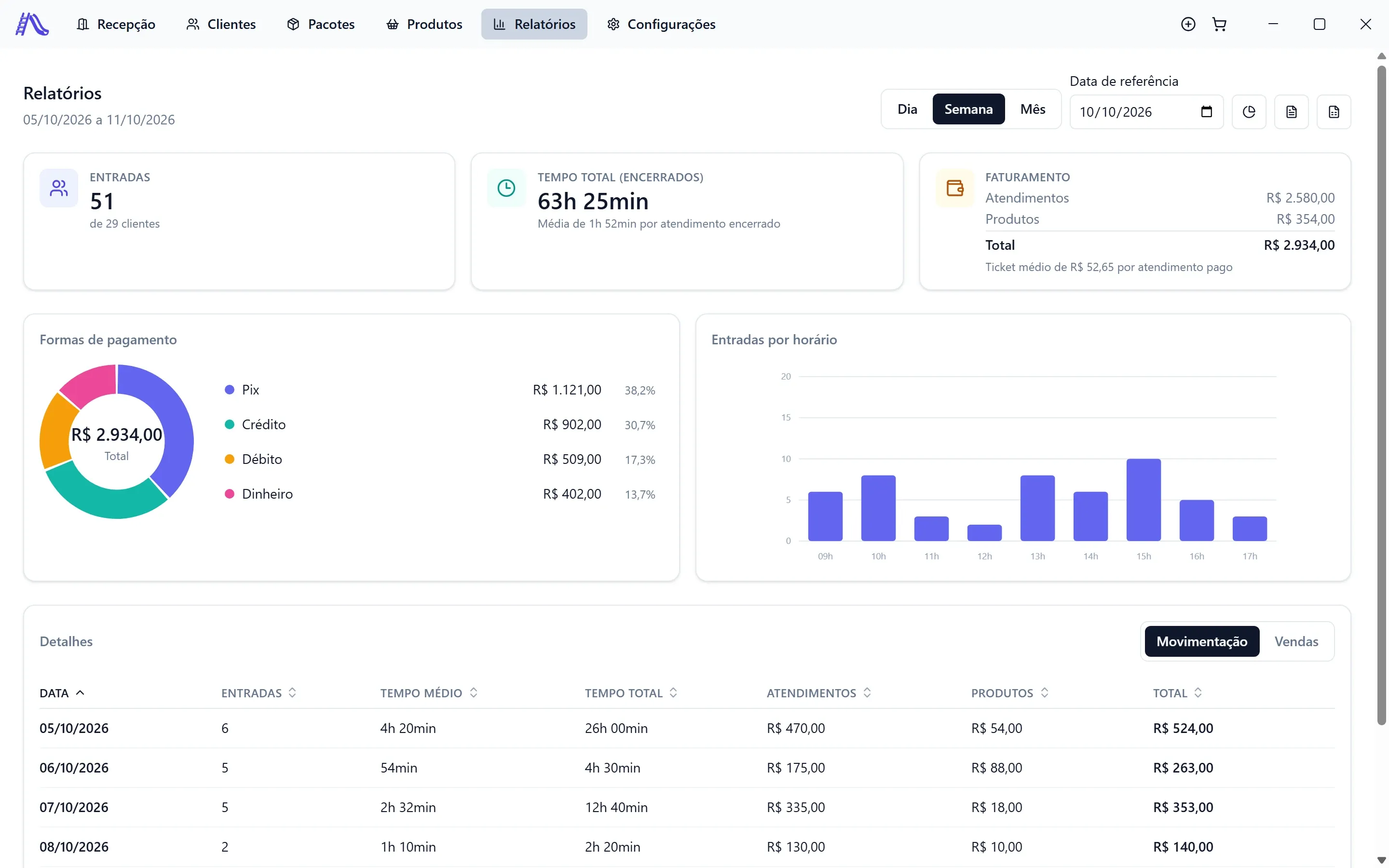1389x868 pixels.
Task: Go to Recepção tab
Action: coord(116,24)
